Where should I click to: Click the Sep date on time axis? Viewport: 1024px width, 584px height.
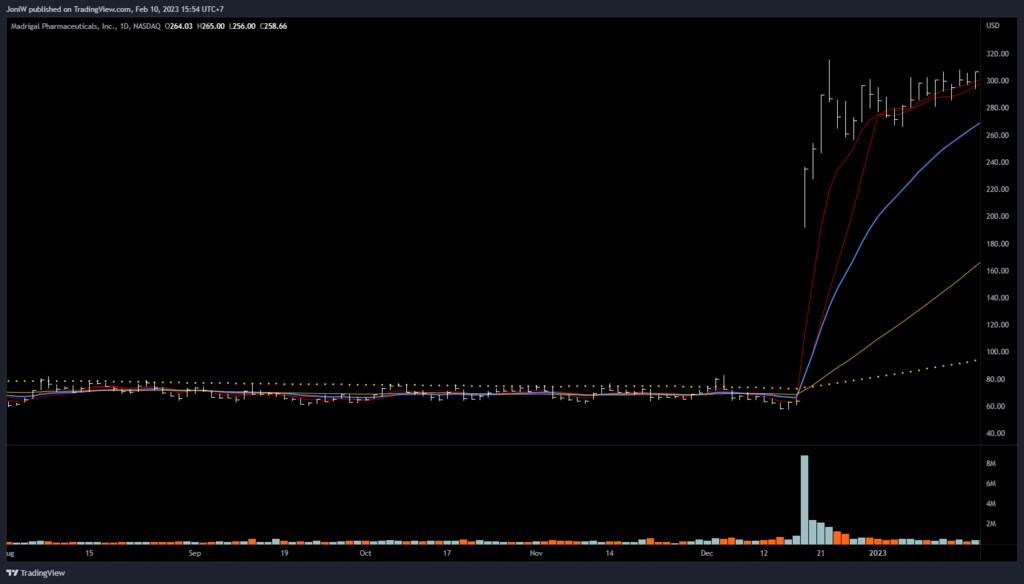coord(194,552)
